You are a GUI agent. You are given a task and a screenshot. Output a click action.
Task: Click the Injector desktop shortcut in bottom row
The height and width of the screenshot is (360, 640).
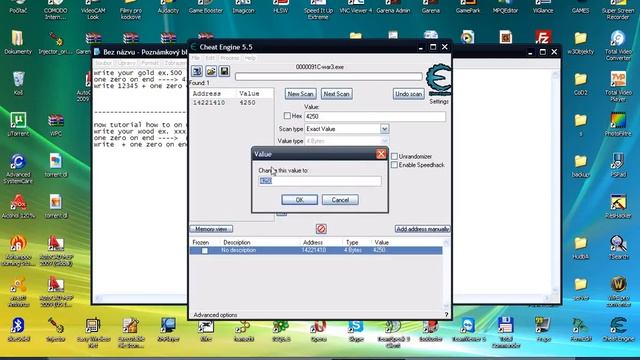(x=56, y=329)
